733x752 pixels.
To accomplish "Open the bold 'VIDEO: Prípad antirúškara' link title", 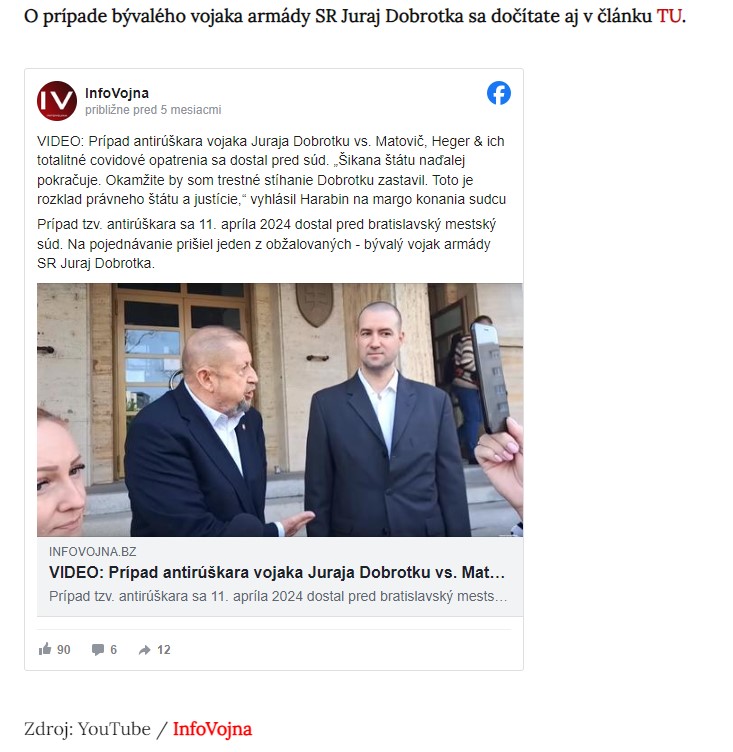I will [x=277, y=572].
